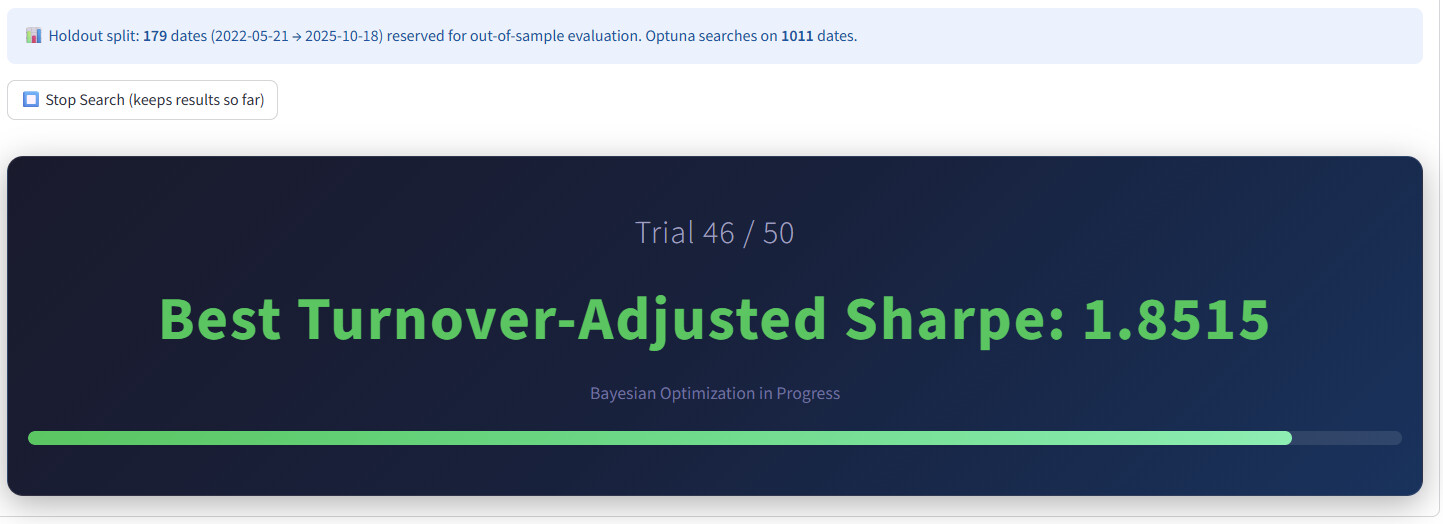
Task: Click the blank area of the dark optimization card
Action: [250, 220]
